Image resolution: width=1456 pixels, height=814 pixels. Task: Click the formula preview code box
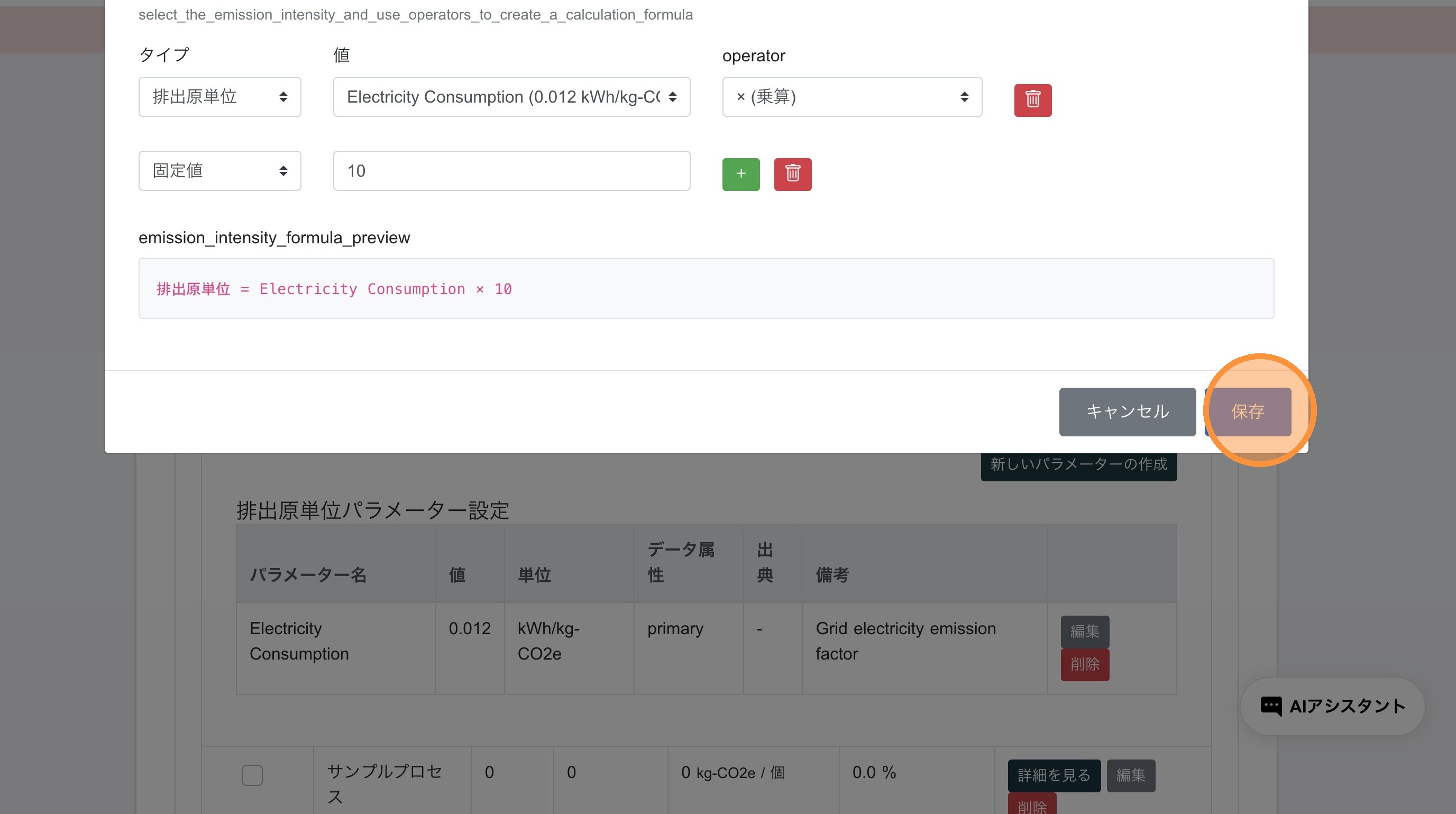[x=706, y=288]
